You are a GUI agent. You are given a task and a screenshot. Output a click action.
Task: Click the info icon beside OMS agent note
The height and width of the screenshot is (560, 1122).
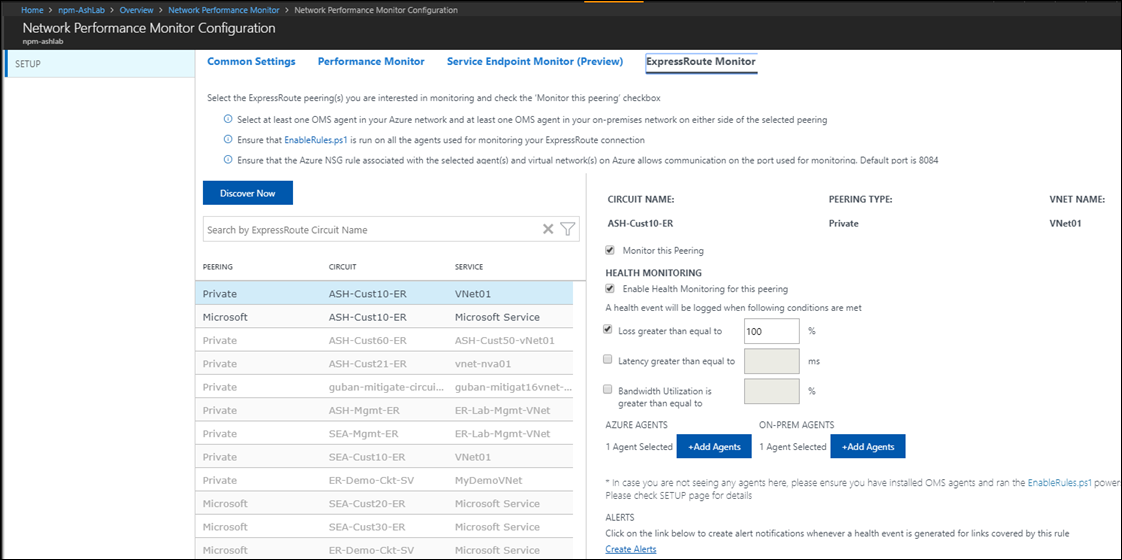tap(228, 120)
